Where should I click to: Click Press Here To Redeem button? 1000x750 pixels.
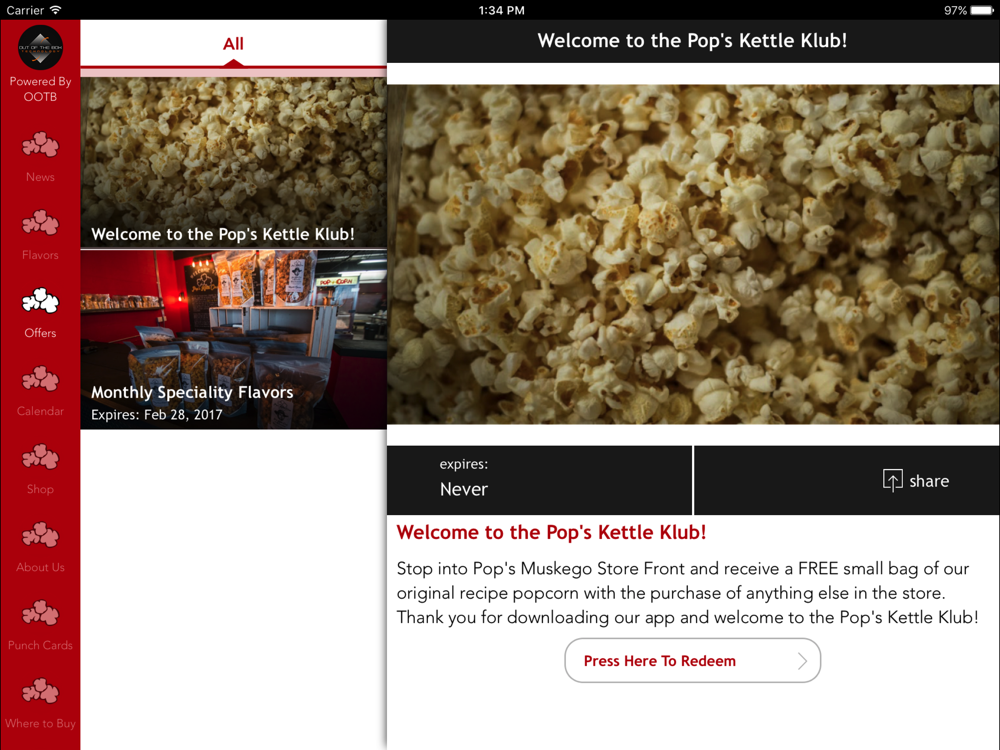(x=693, y=661)
